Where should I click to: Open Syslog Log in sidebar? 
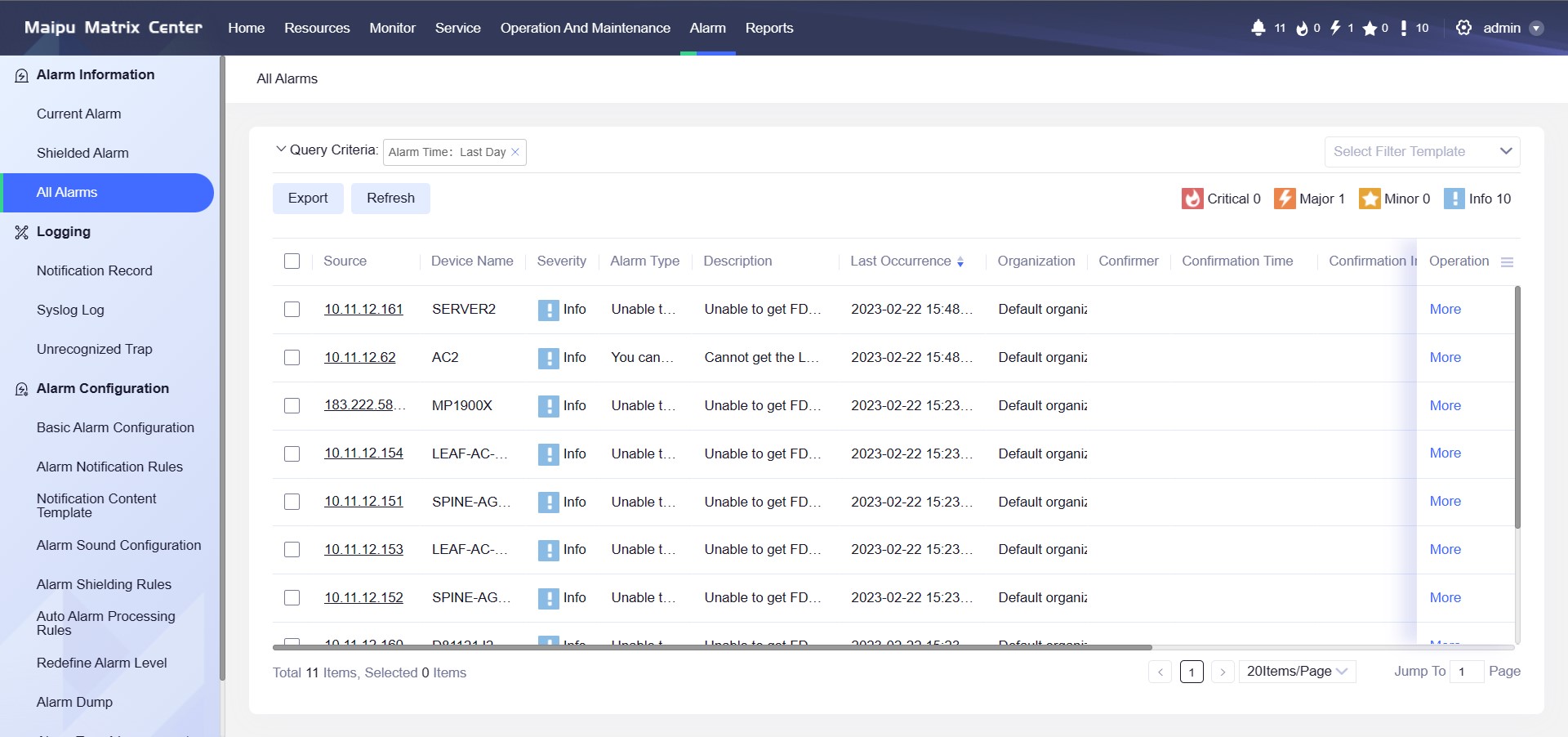tap(70, 310)
